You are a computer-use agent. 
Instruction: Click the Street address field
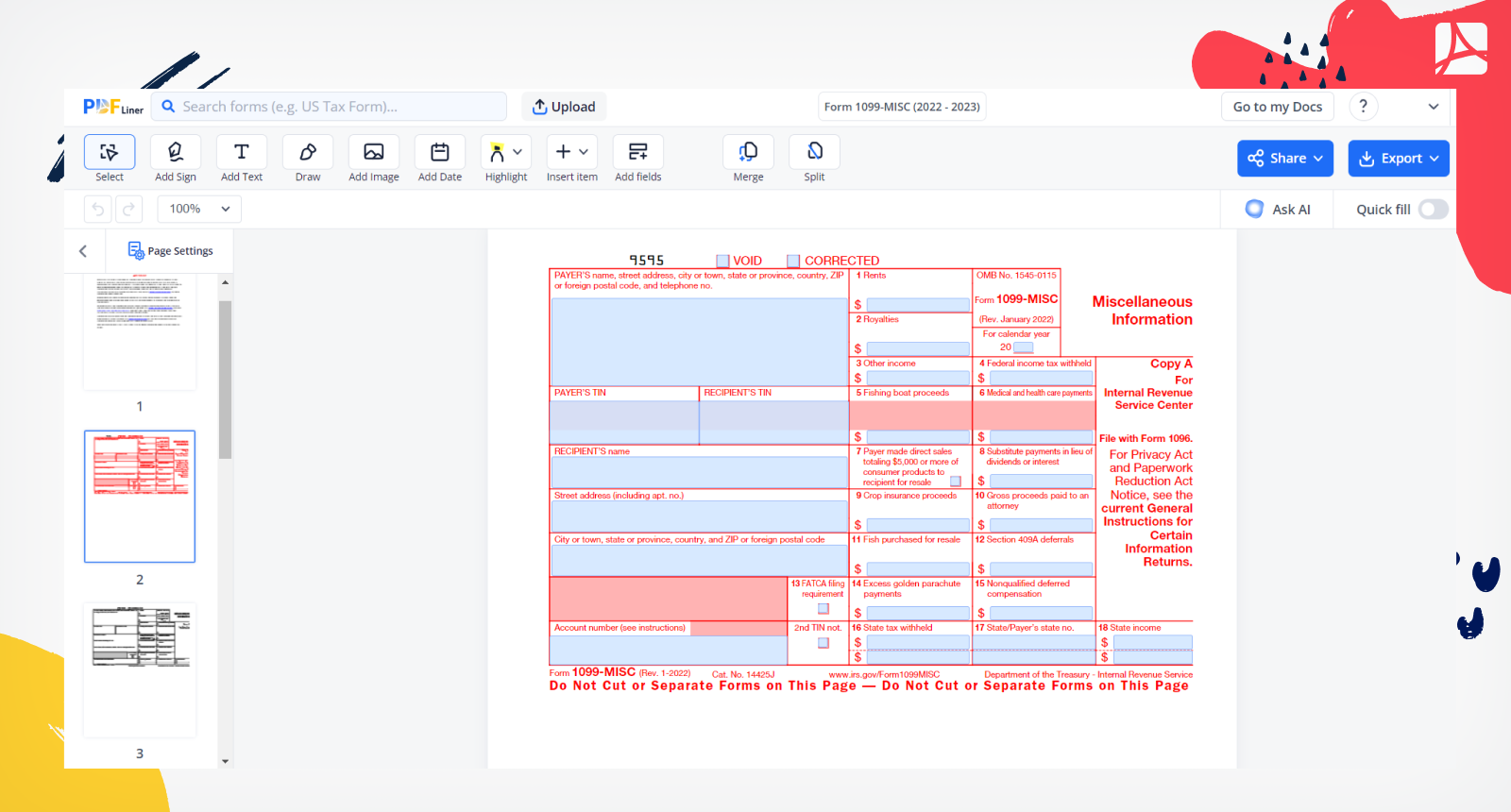click(700, 516)
